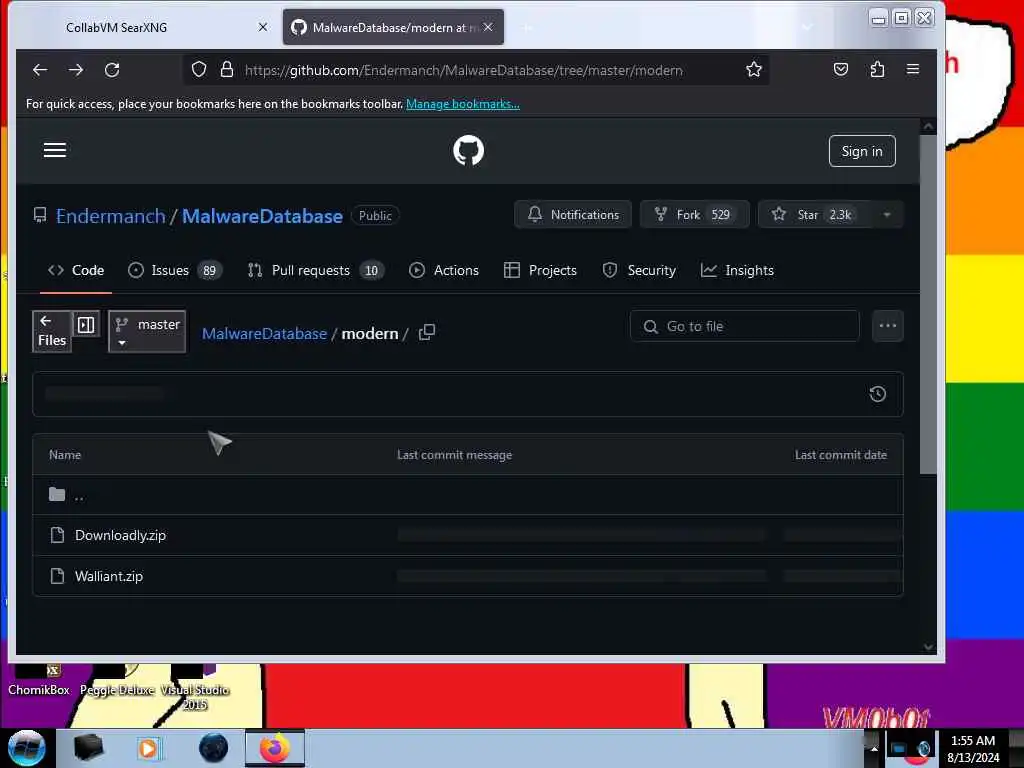Viewport: 1024px width, 768px height.
Task: Open the Projects tab
Action: tap(541, 270)
